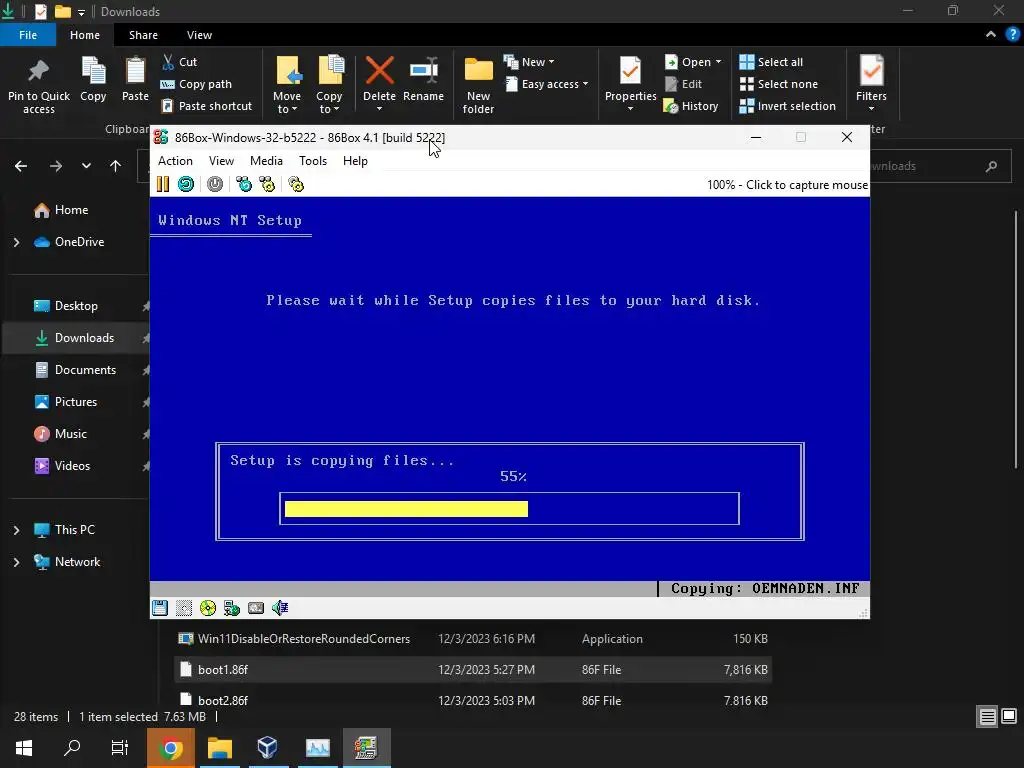The width and height of the screenshot is (1024, 768).
Task: Open Properties from the ribbon
Action: [630, 84]
